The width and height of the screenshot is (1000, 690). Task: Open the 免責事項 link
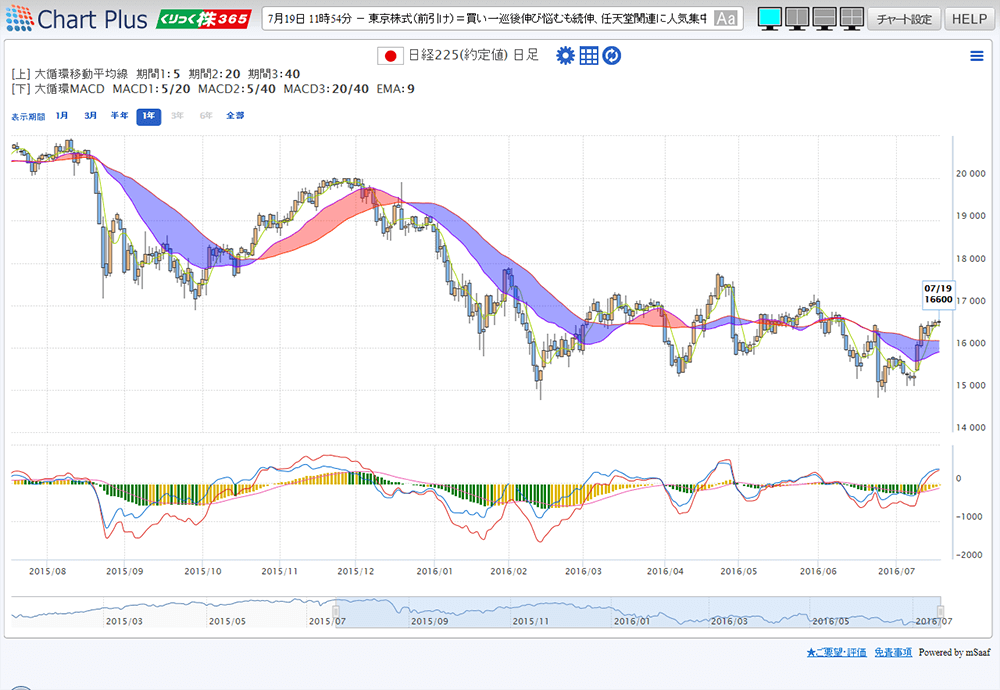(893, 652)
